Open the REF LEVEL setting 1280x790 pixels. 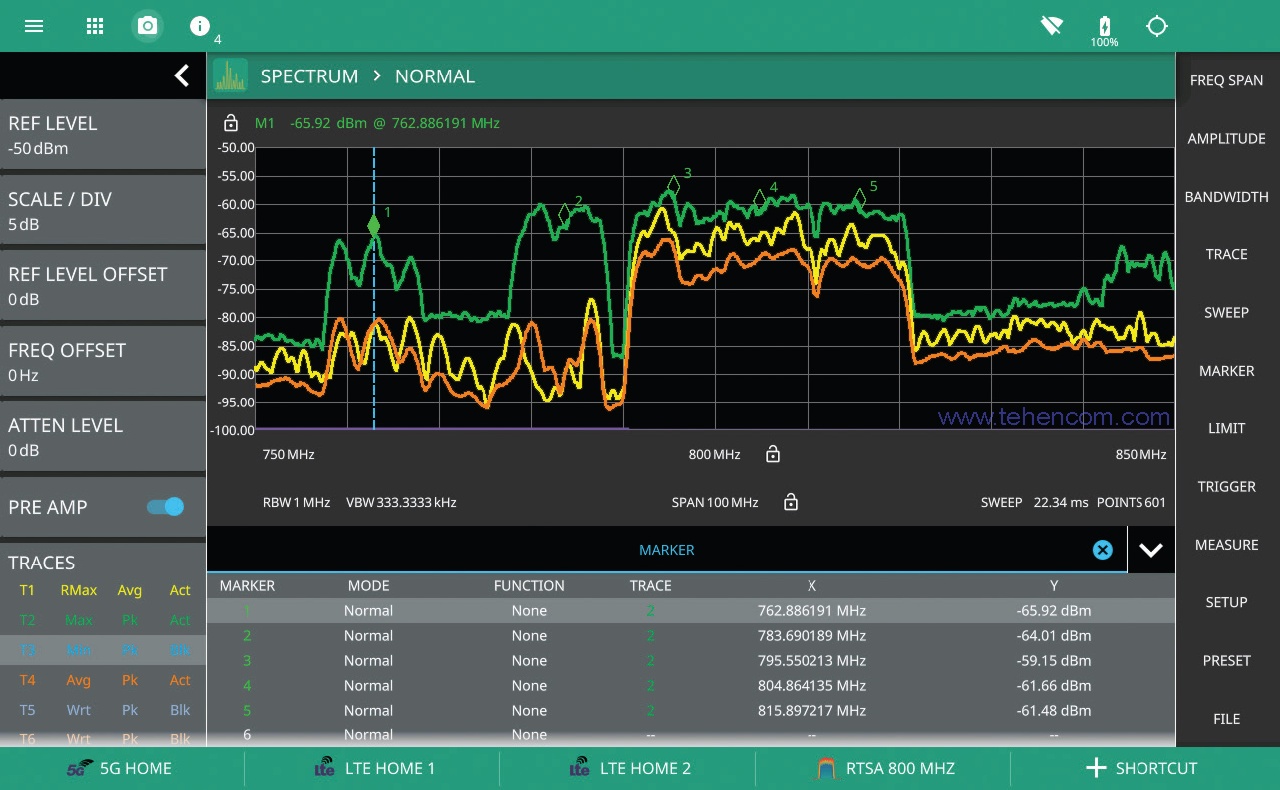(103, 135)
